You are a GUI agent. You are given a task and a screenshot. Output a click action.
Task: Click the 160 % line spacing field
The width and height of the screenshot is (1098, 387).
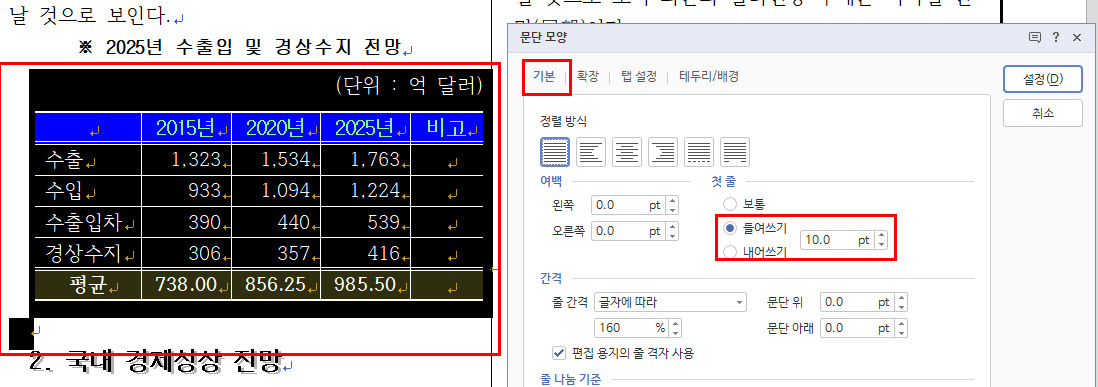point(637,328)
